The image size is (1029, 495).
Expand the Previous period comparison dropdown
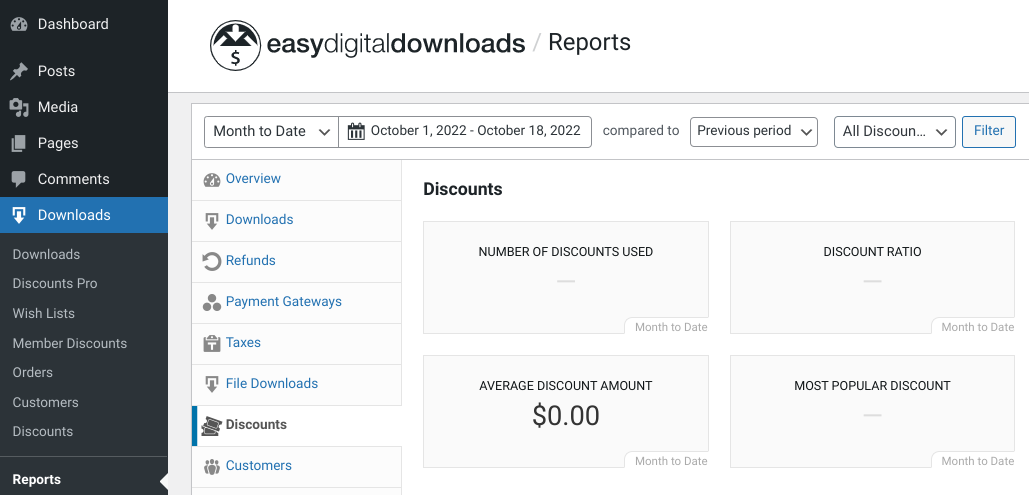[753, 131]
